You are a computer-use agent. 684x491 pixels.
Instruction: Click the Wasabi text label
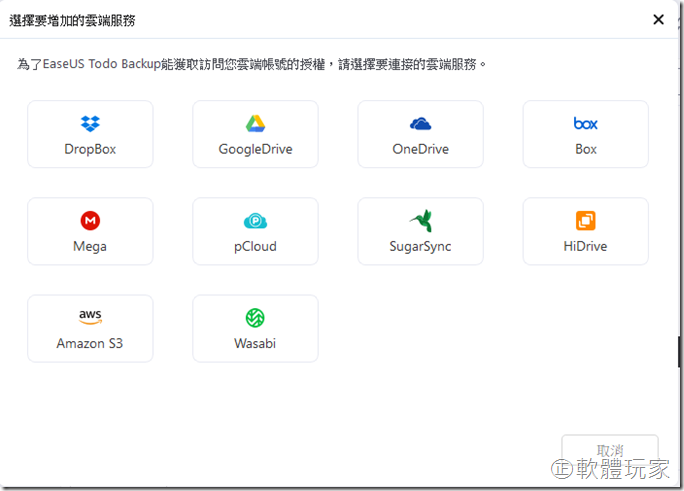point(255,343)
